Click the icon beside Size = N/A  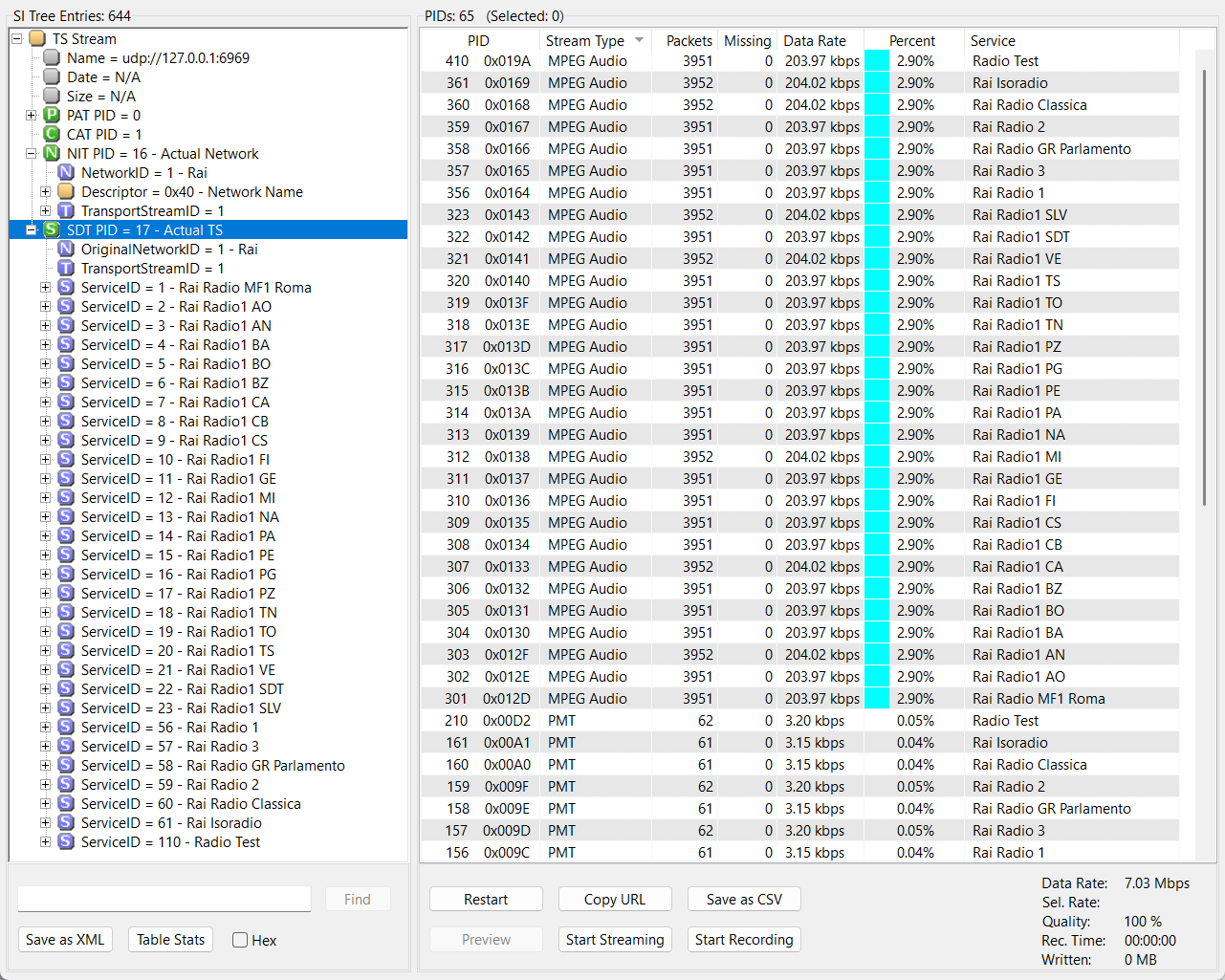[x=52, y=97]
